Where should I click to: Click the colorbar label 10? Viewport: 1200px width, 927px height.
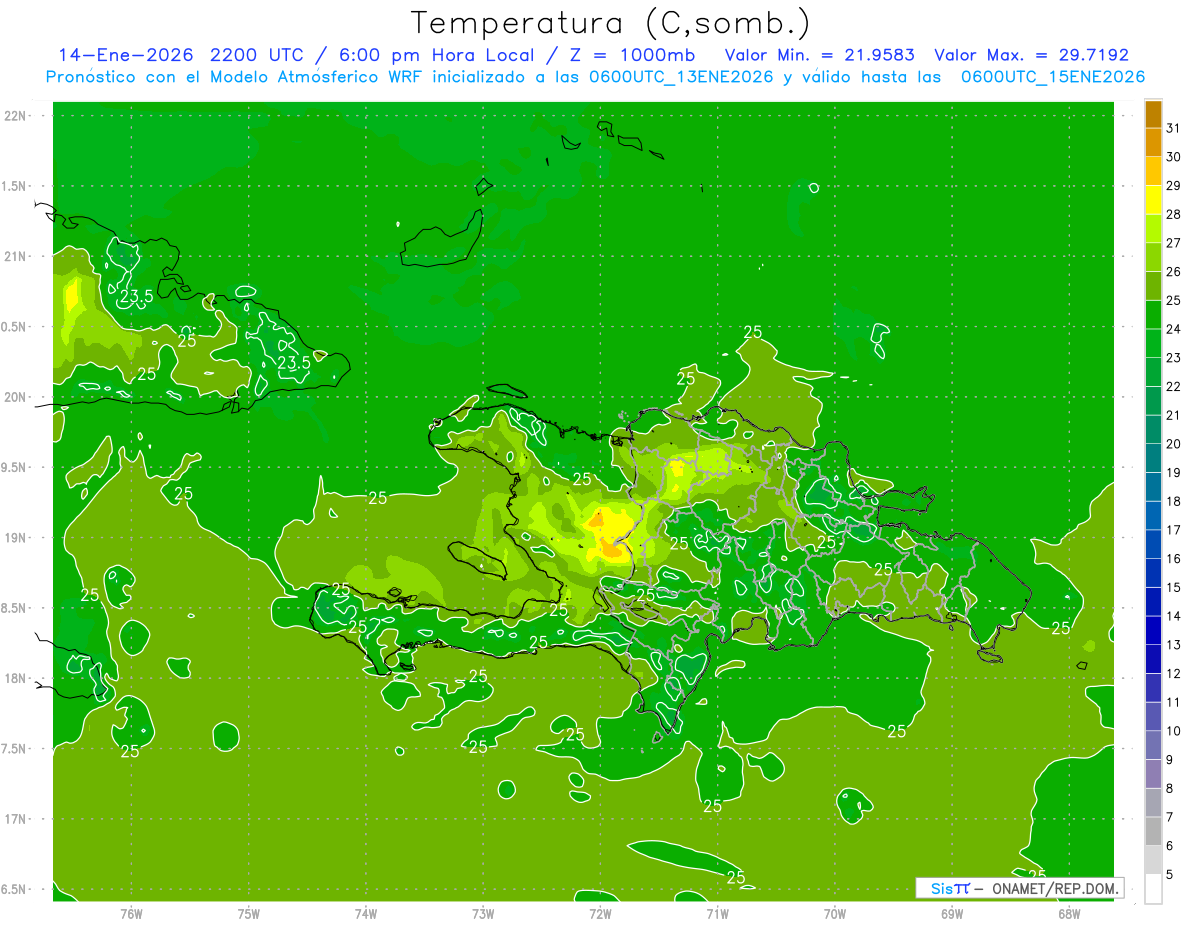[1174, 731]
